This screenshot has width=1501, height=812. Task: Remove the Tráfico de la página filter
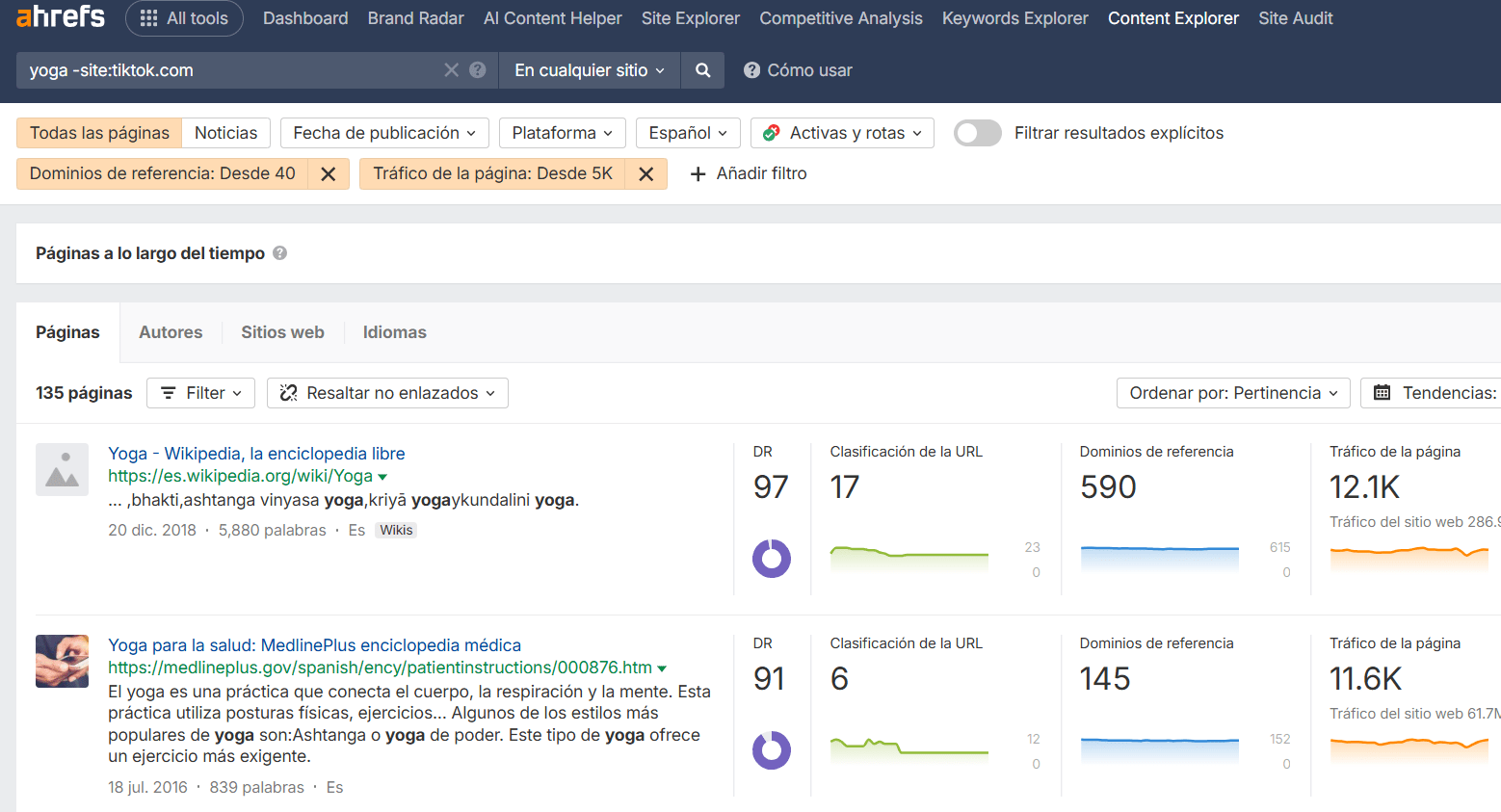[x=646, y=173]
